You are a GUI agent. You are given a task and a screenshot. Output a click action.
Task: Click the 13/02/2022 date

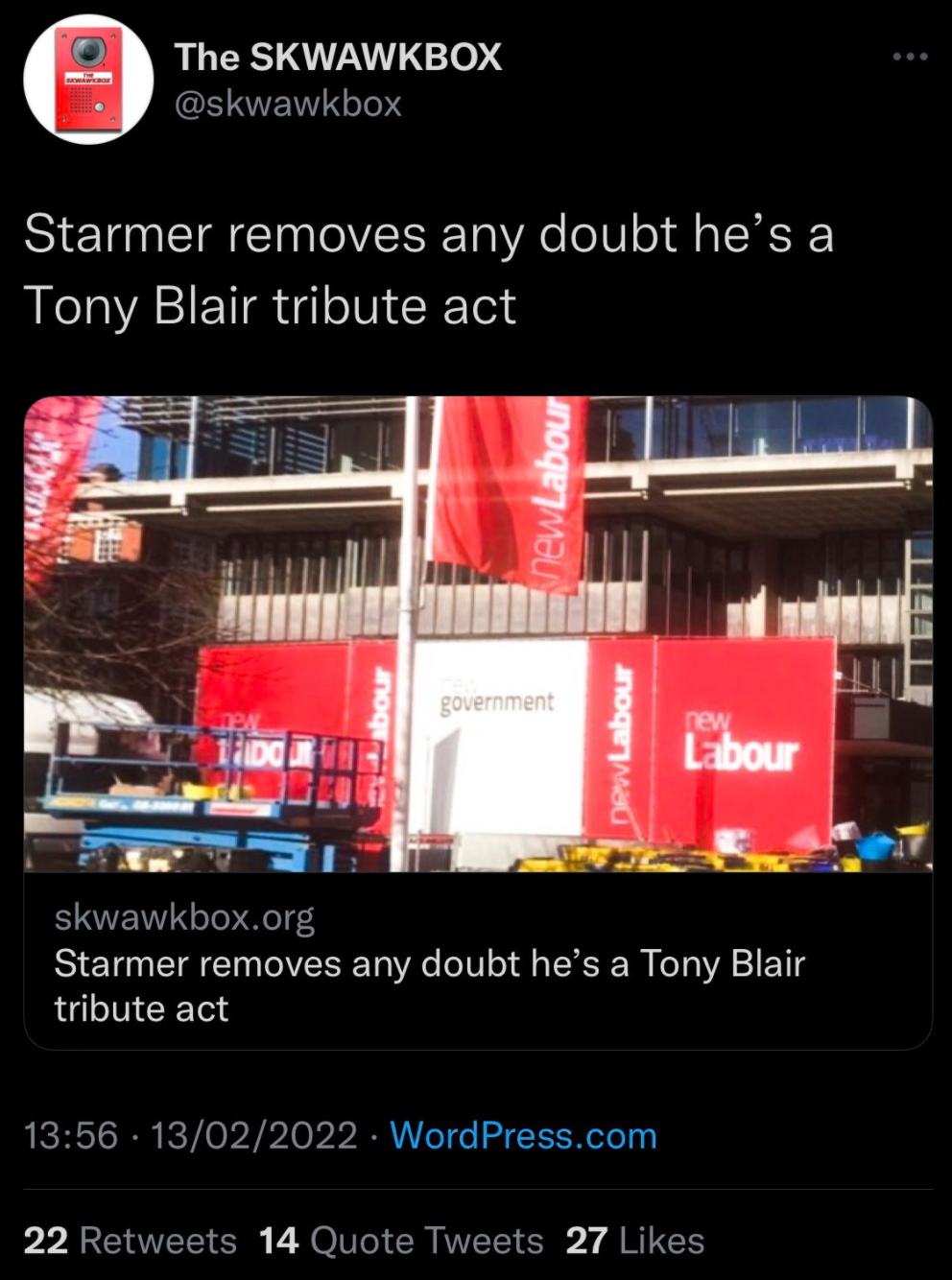tap(254, 1136)
